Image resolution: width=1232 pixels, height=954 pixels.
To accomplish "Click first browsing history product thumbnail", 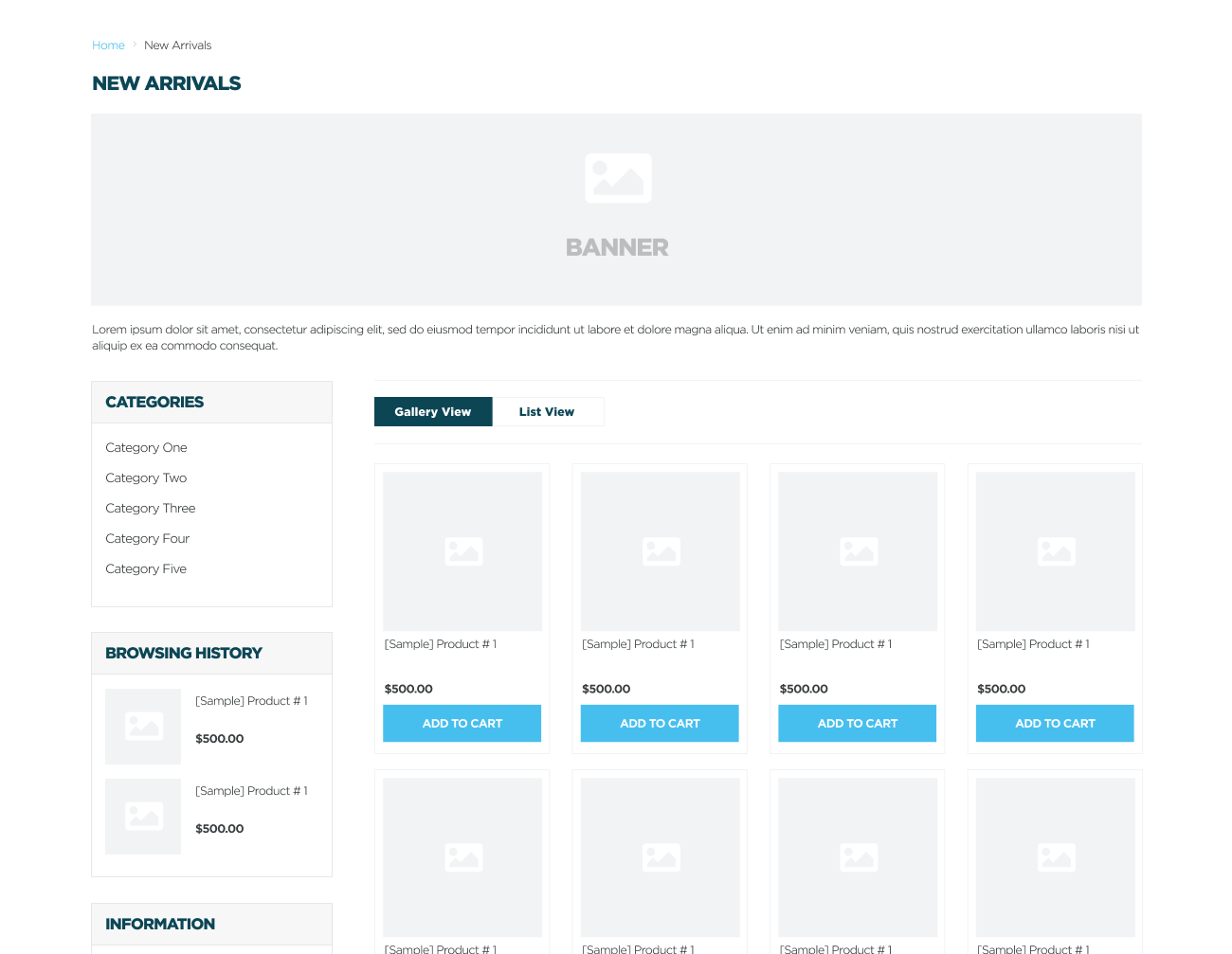I will (x=143, y=727).
